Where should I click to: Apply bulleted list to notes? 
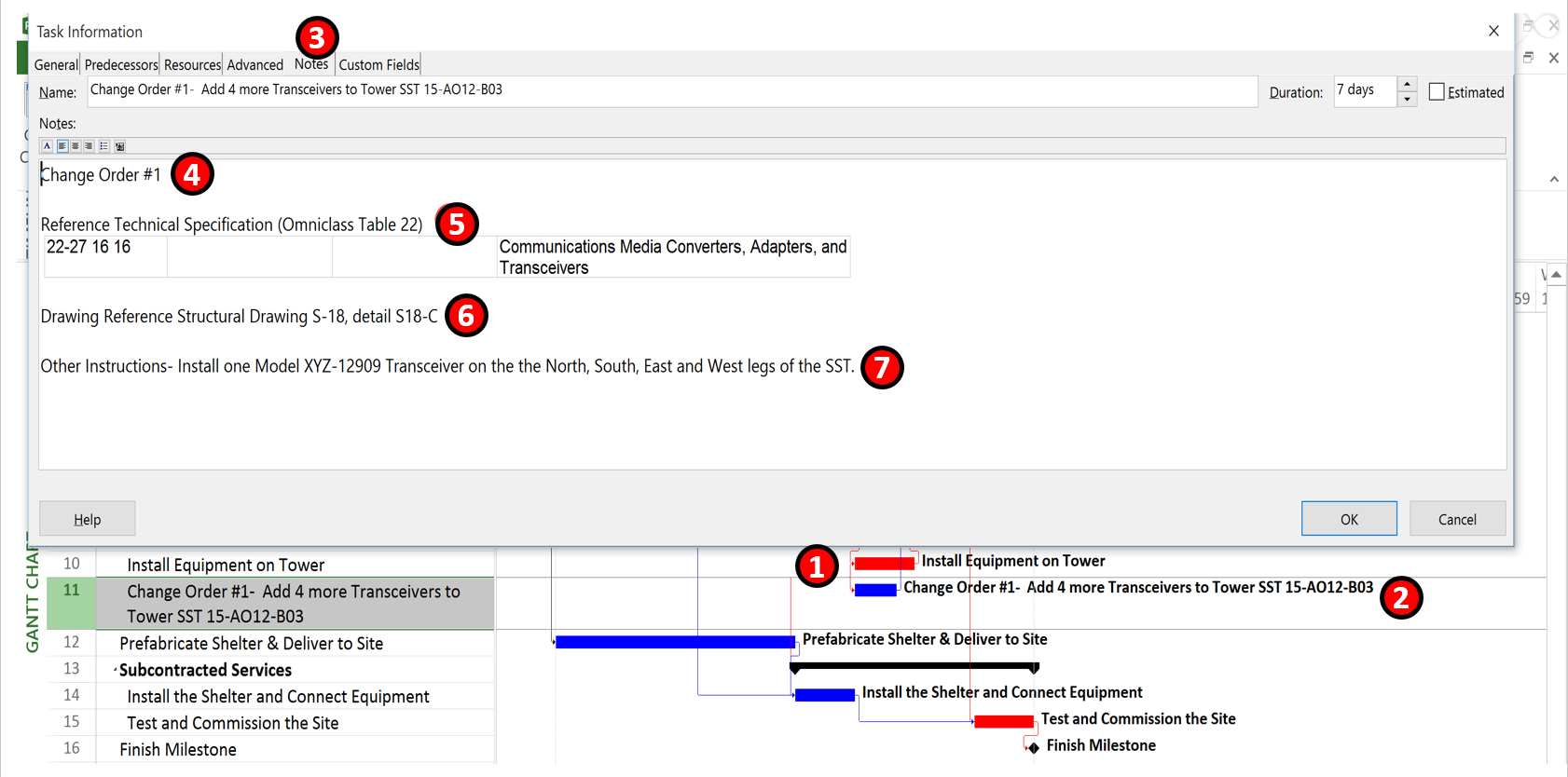tap(104, 146)
